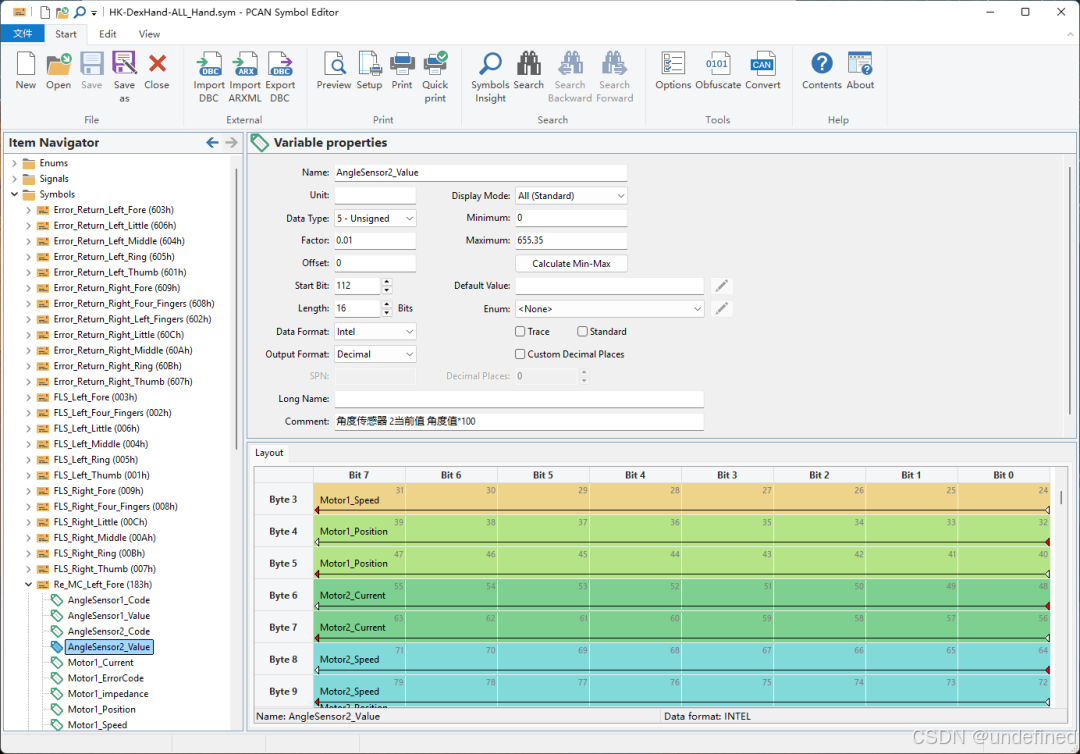Expand the Enums tree node

(14, 163)
